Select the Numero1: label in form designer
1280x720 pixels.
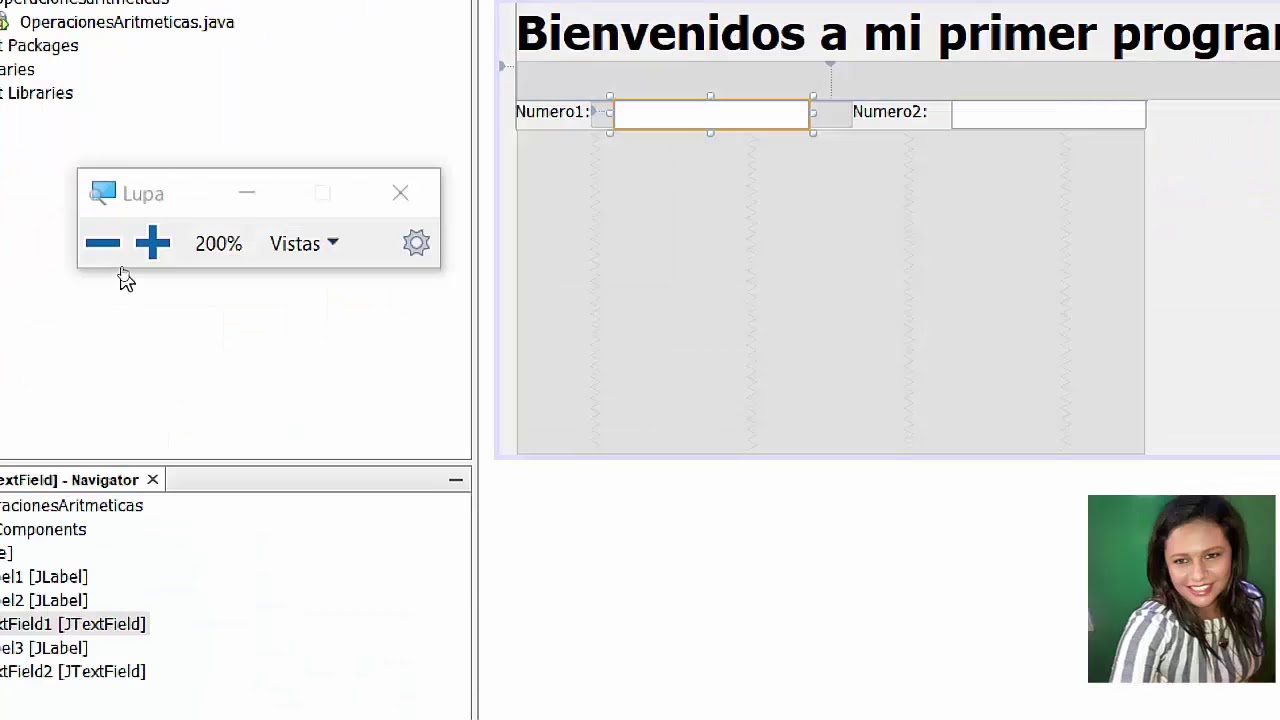[x=553, y=112]
